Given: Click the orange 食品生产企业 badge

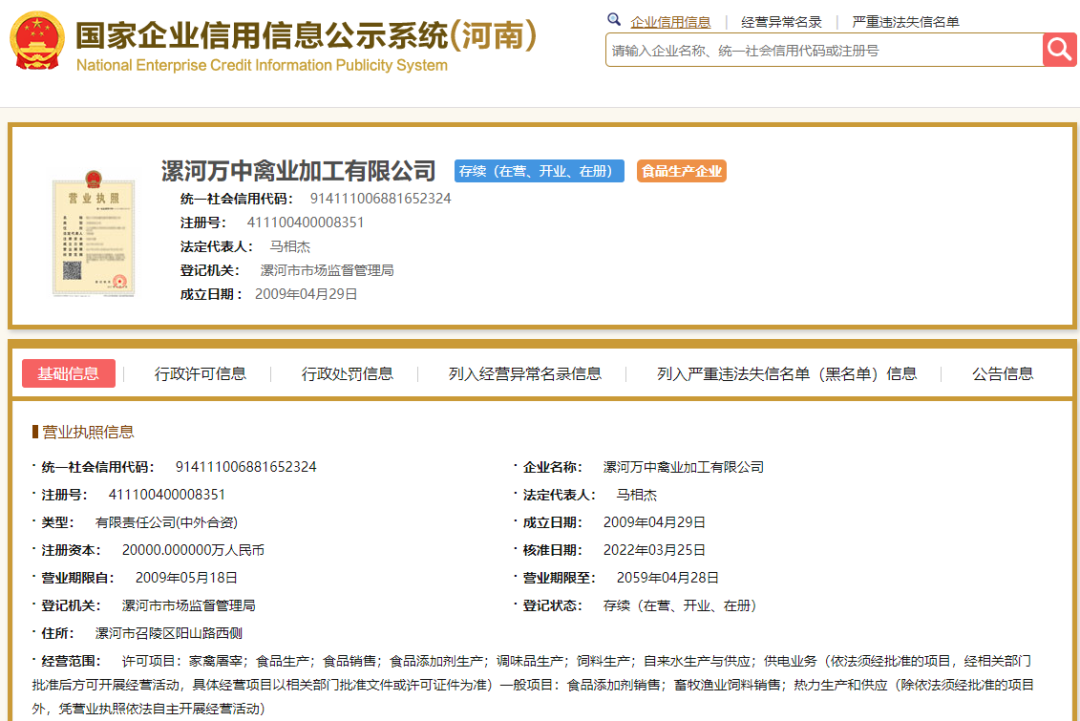Looking at the screenshot, I should 681,171.
